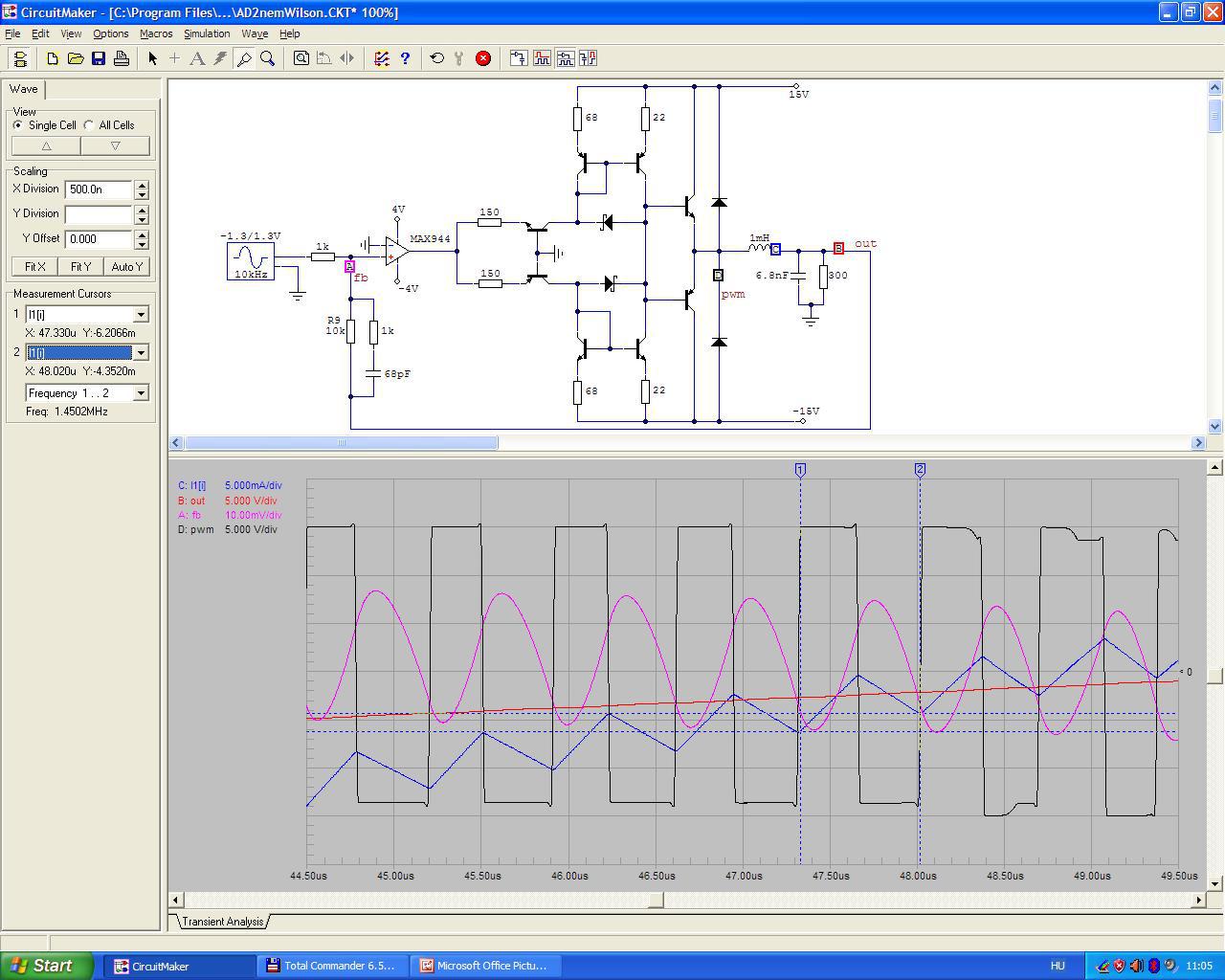Image resolution: width=1225 pixels, height=980 pixels.
Task: Click the blue question mark help icon
Action: point(405,58)
